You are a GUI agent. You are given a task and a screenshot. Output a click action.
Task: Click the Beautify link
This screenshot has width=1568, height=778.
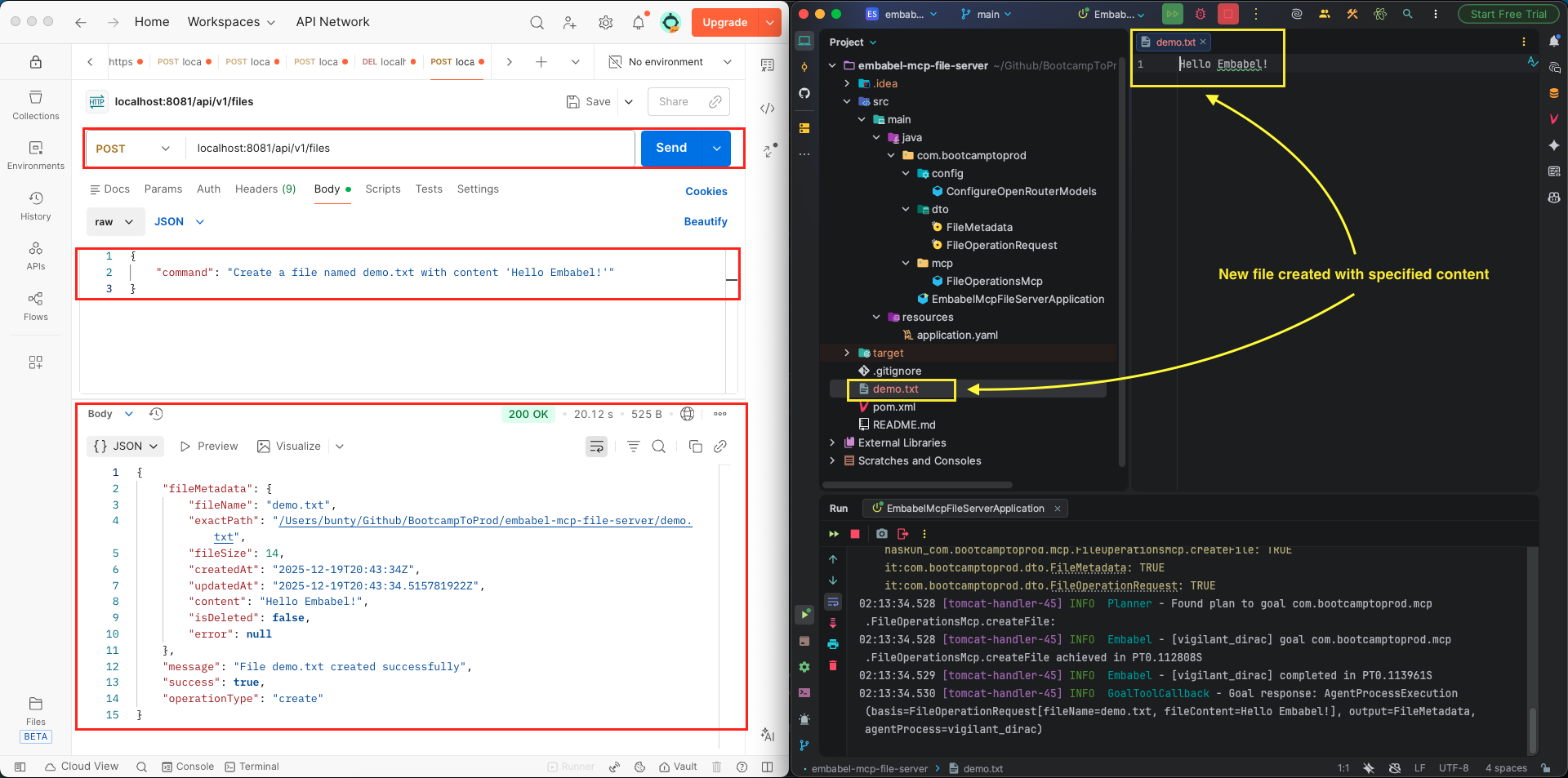(x=705, y=222)
